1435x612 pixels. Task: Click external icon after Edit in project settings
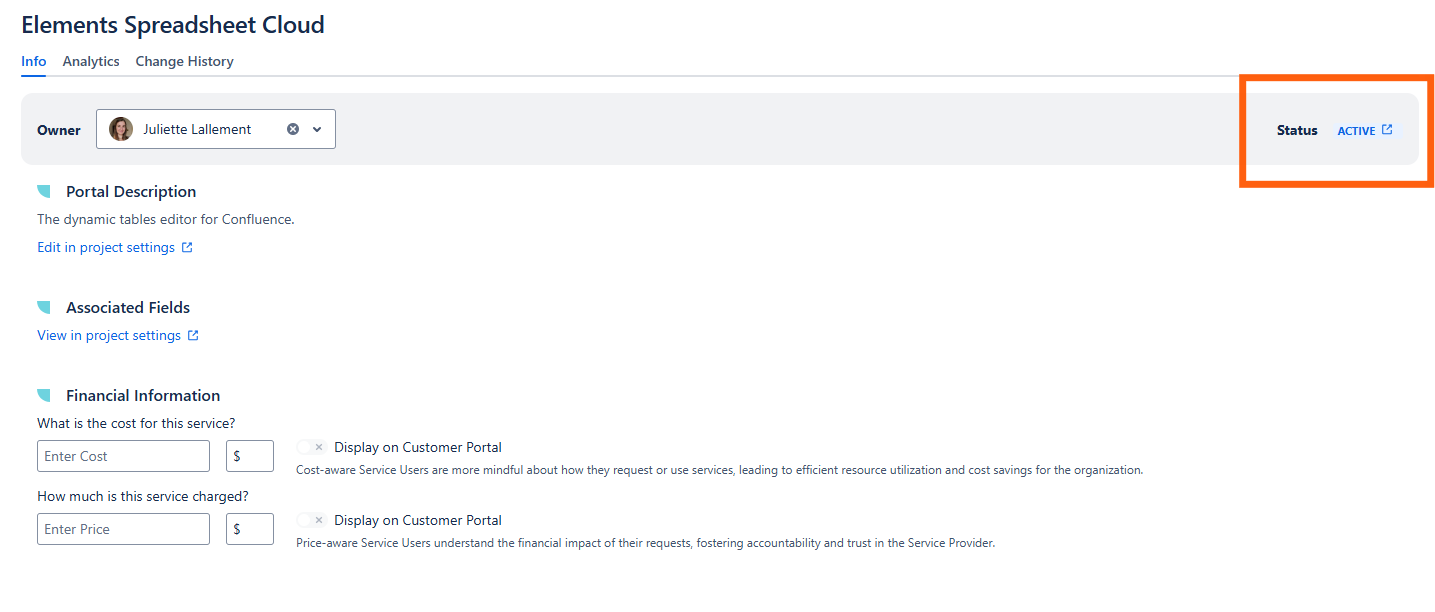click(x=187, y=248)
